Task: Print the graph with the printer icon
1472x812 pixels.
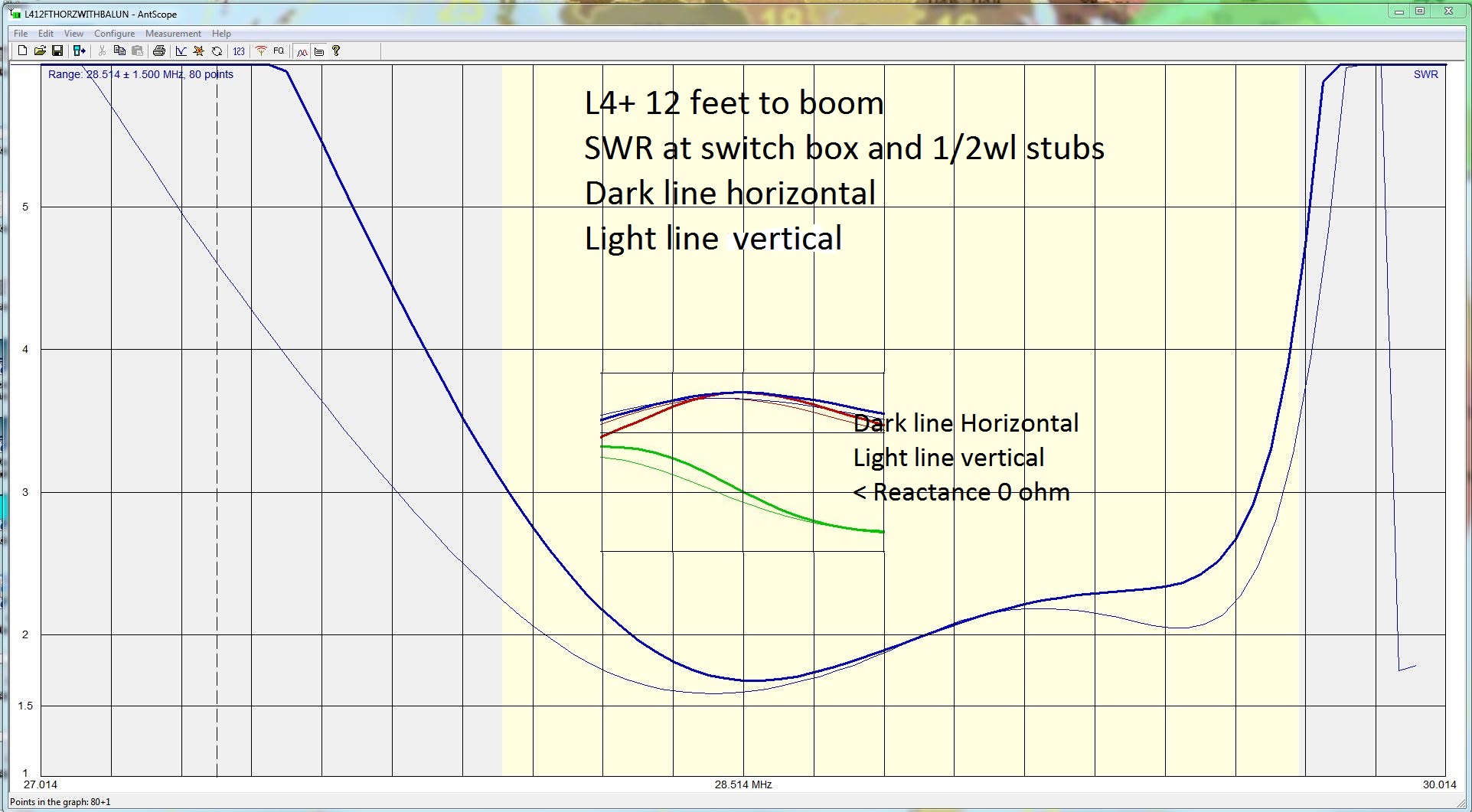Action: [158, 51]
